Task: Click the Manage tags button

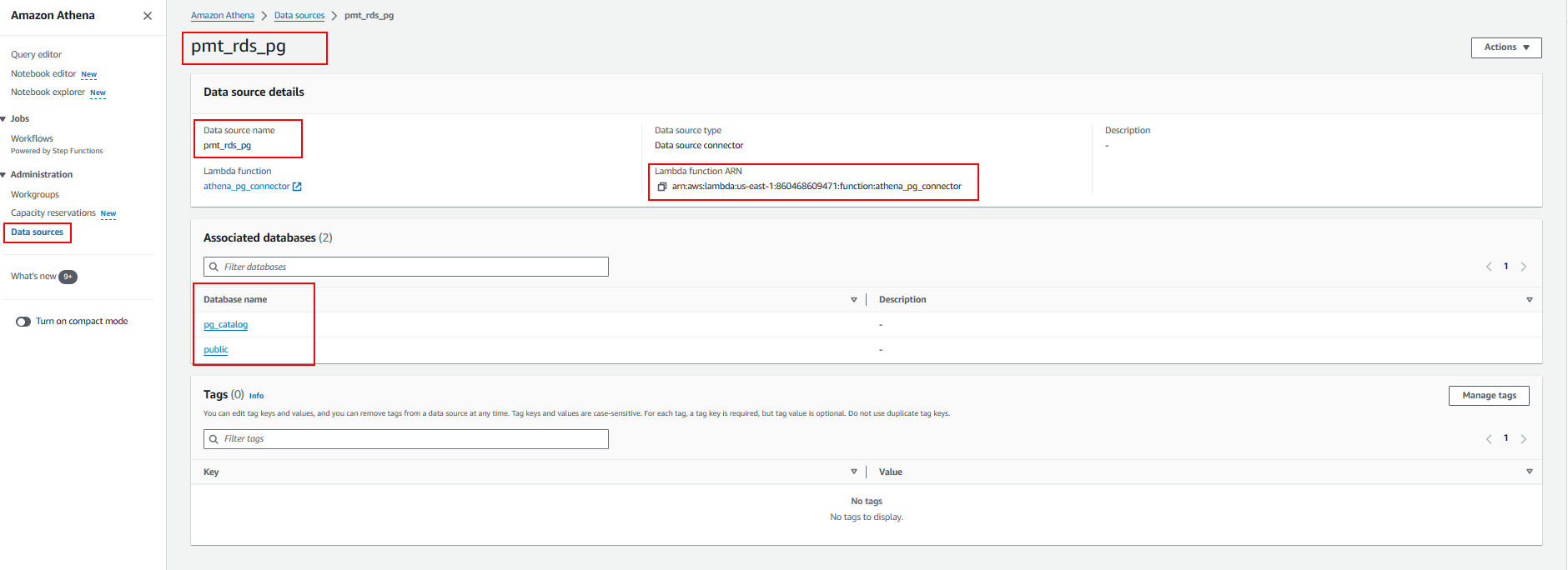Action: pos(1489,396)
